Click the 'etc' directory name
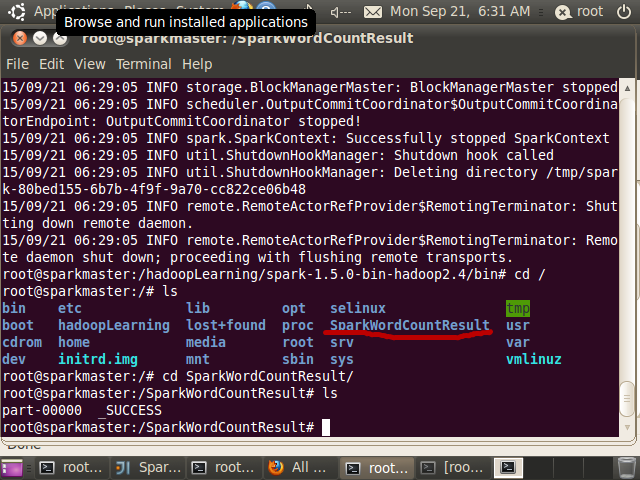 point(70,309)
